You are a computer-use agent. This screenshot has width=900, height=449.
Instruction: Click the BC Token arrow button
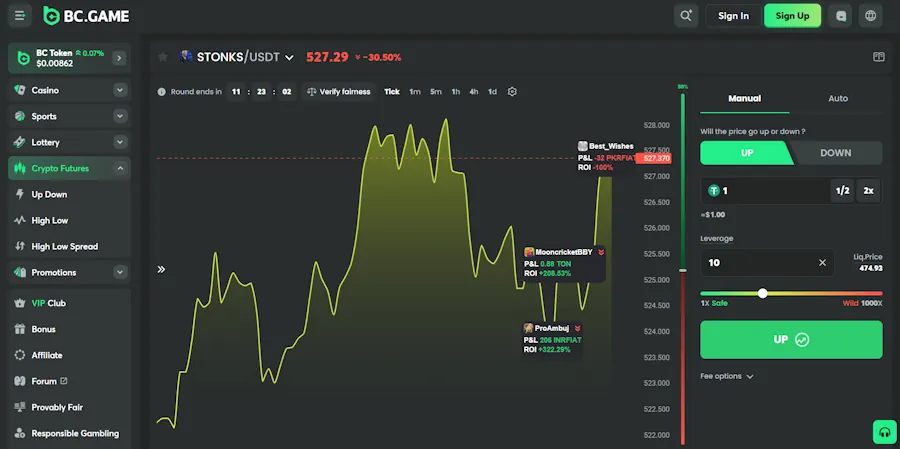[119, 58]
